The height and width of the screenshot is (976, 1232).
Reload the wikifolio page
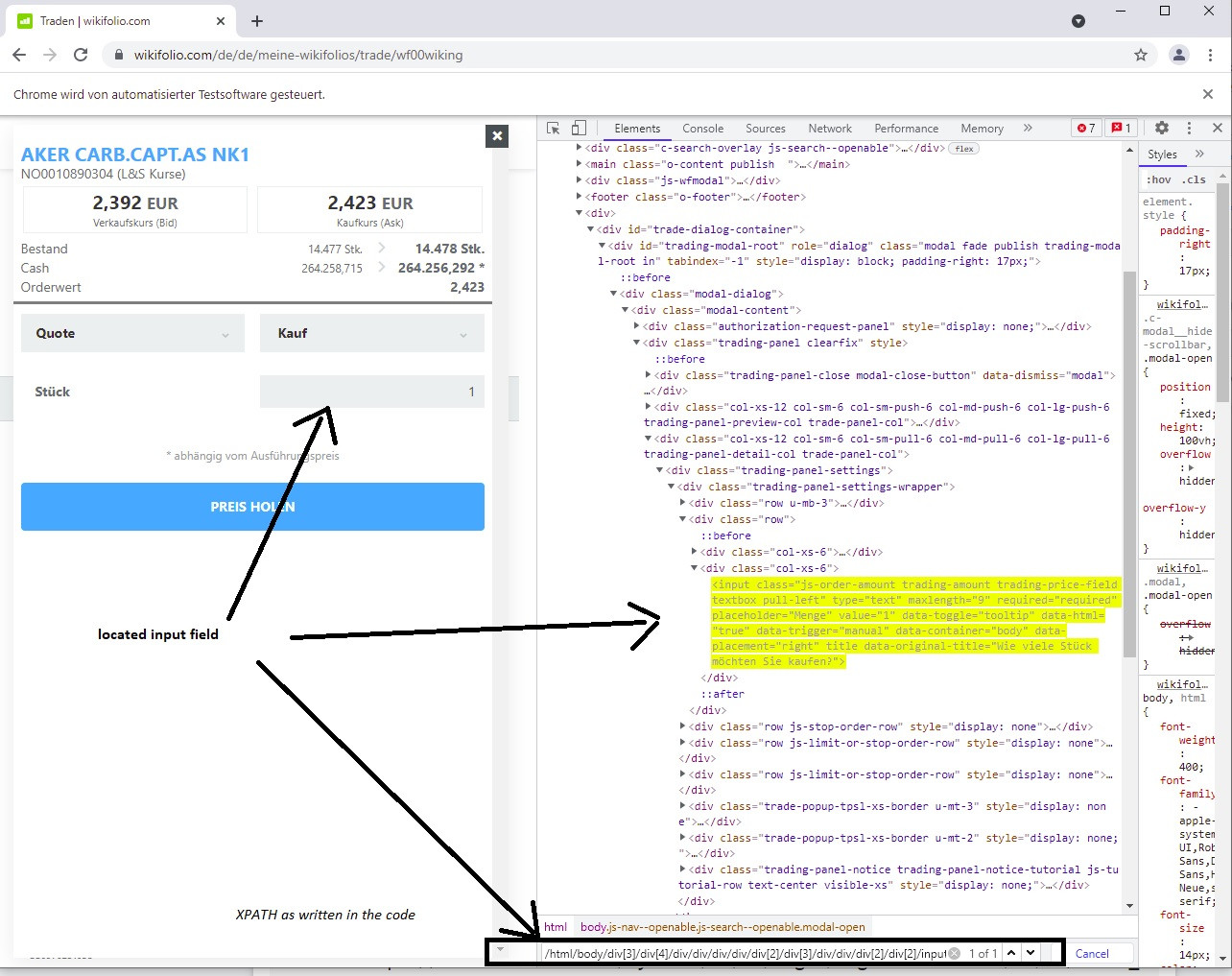[81, 55]
